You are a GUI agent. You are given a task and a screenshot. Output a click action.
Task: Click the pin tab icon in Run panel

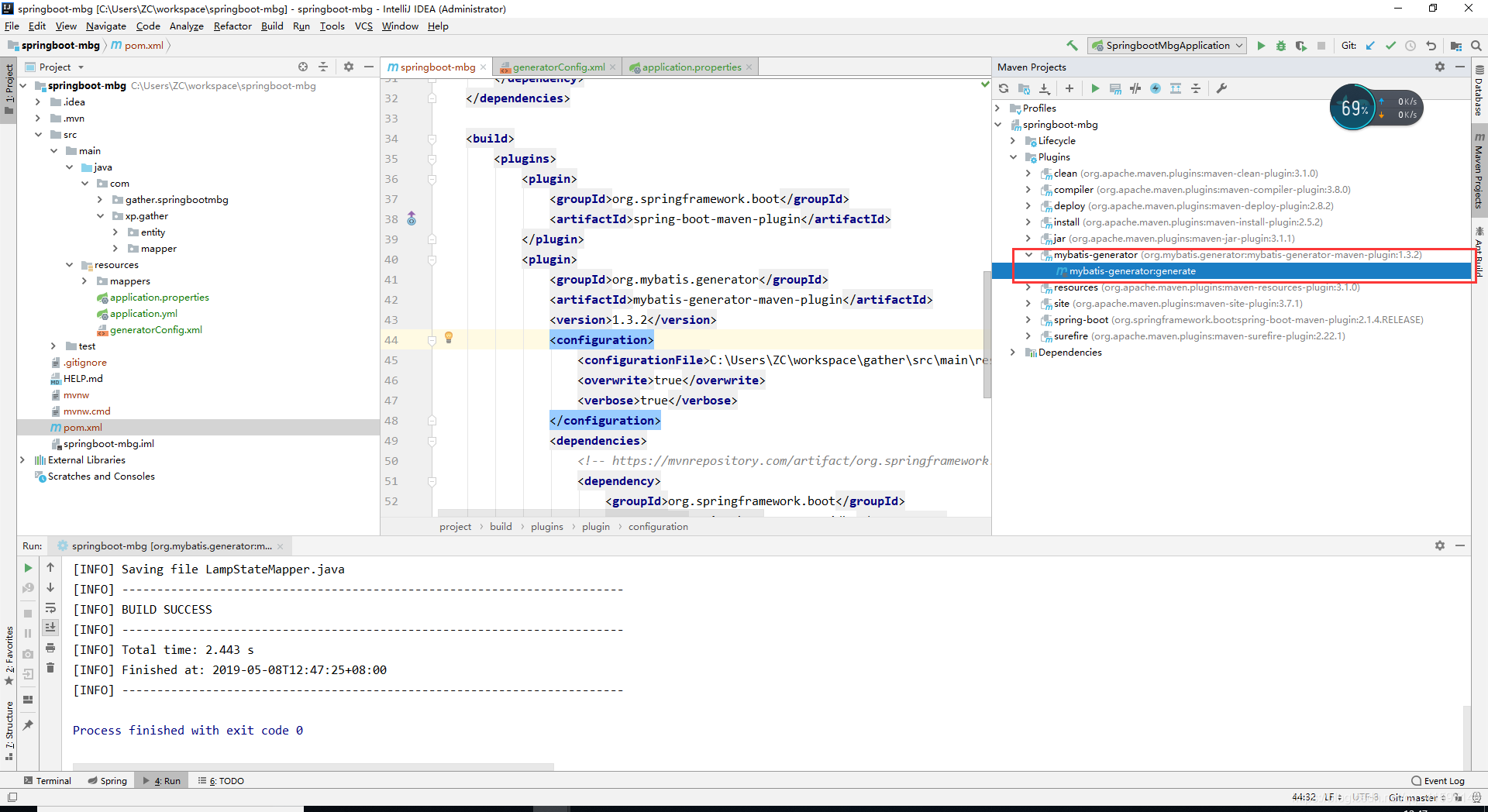click(x=28, y=725)
